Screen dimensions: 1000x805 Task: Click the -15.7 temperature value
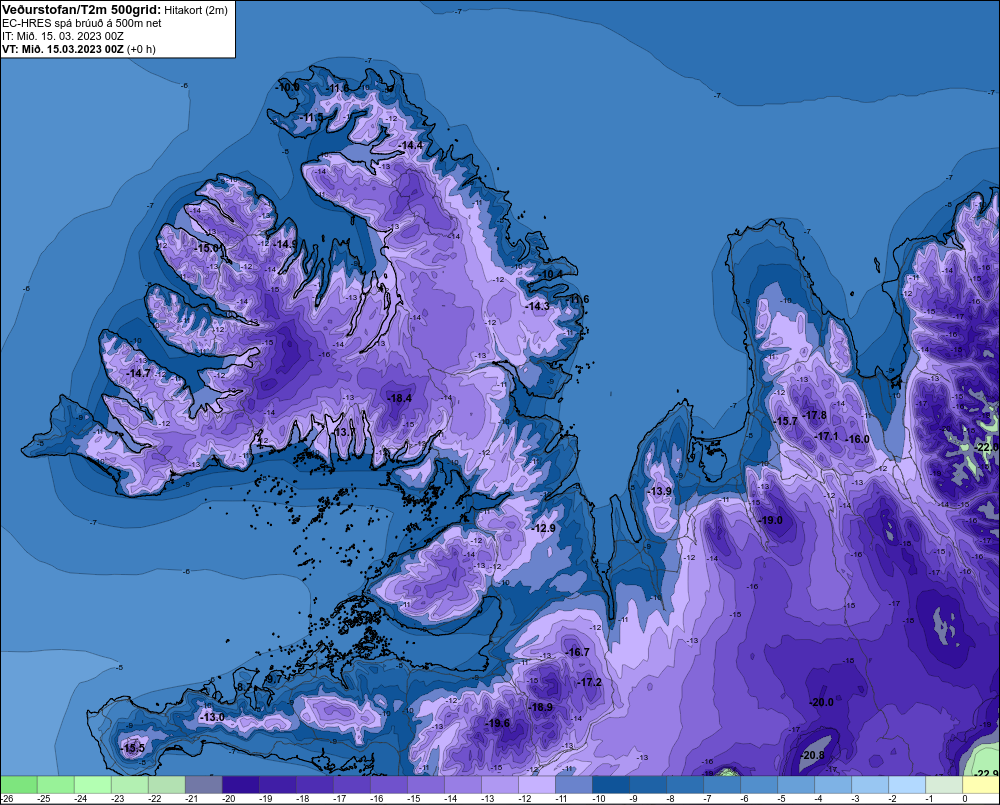(x=785, y=421)
